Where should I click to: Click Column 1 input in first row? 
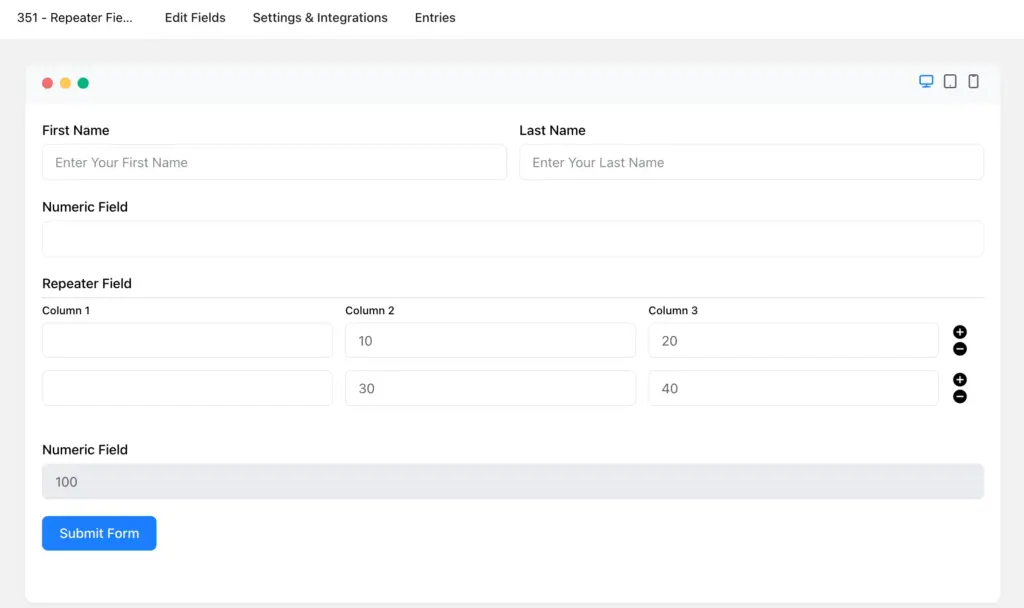pos(187,340)
